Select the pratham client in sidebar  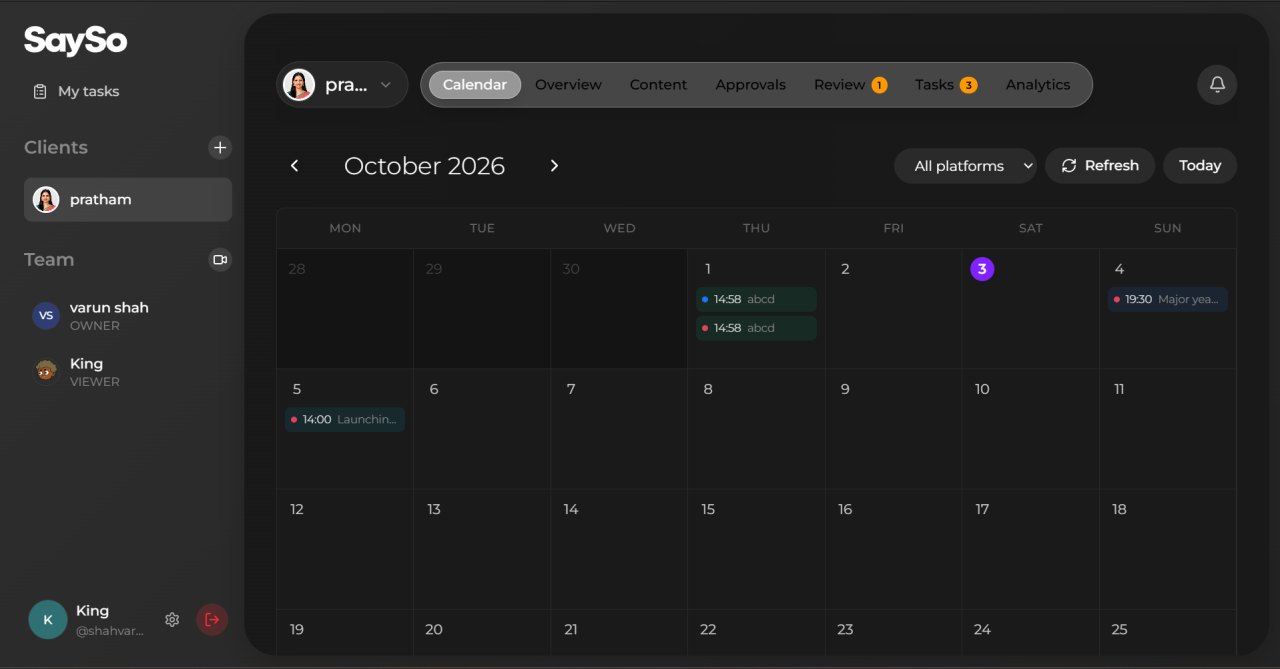coord(128,199)
